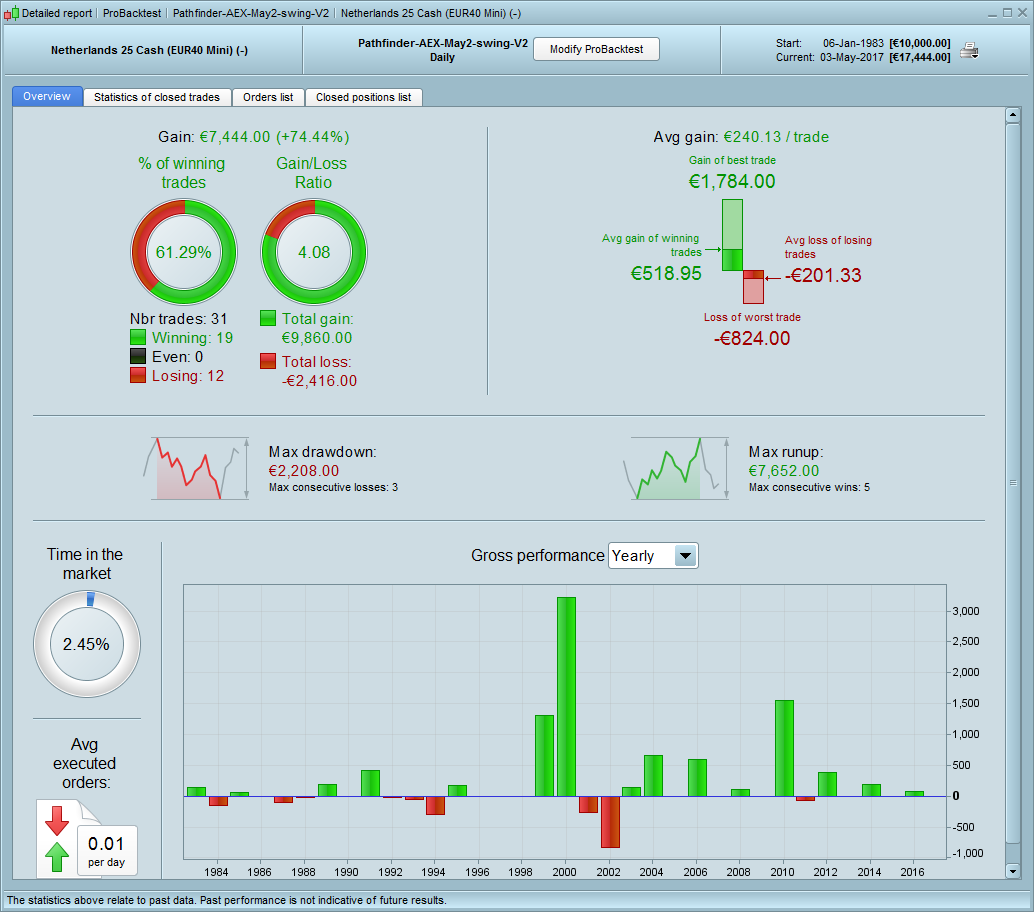Click the Pathfinder-AEX-May2-swing-V2 Daily header
Viewport: 1034px width, 912px height.
click(x=442, y=50)
